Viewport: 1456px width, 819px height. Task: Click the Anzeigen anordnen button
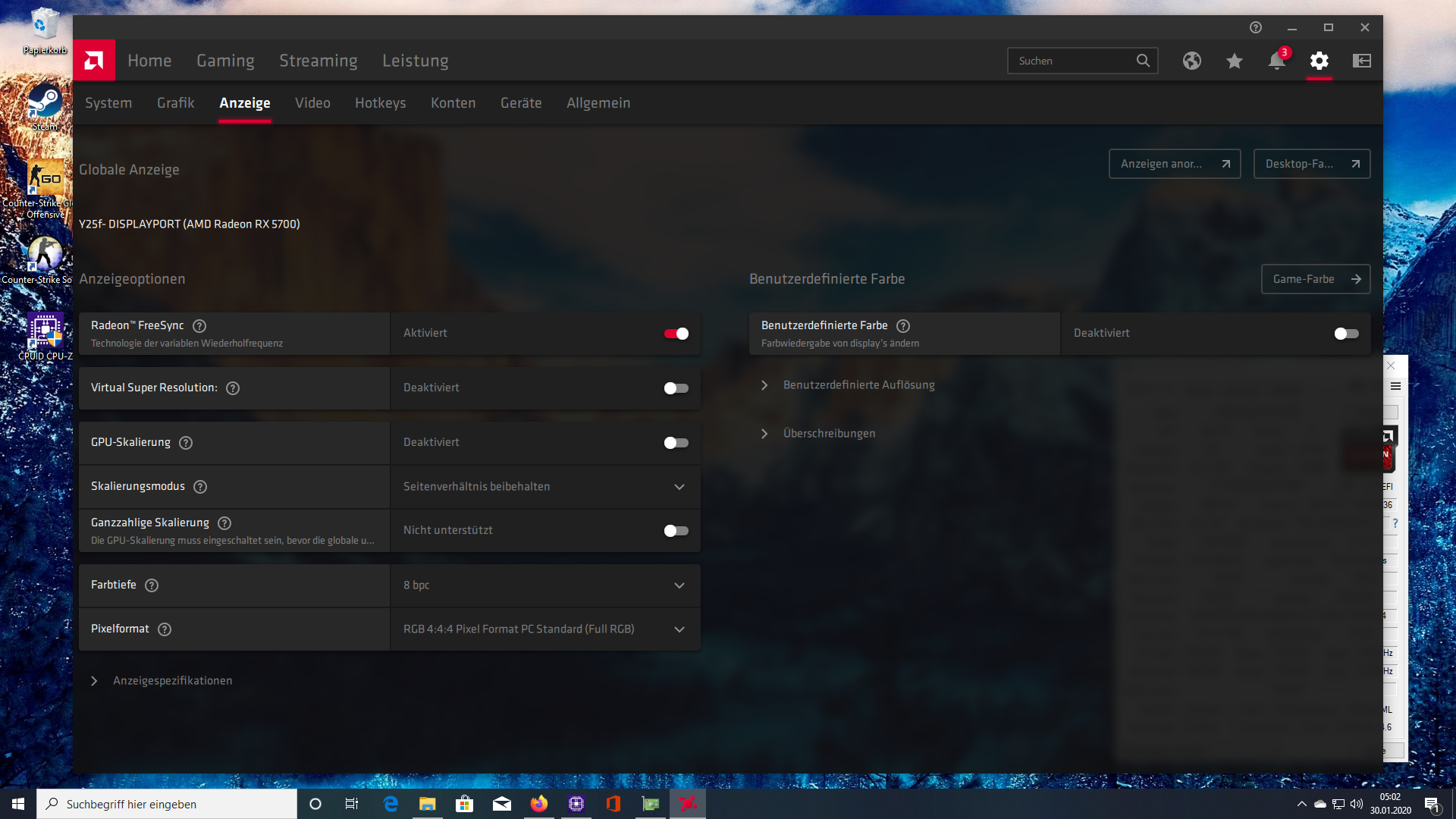click(1174, 164)
